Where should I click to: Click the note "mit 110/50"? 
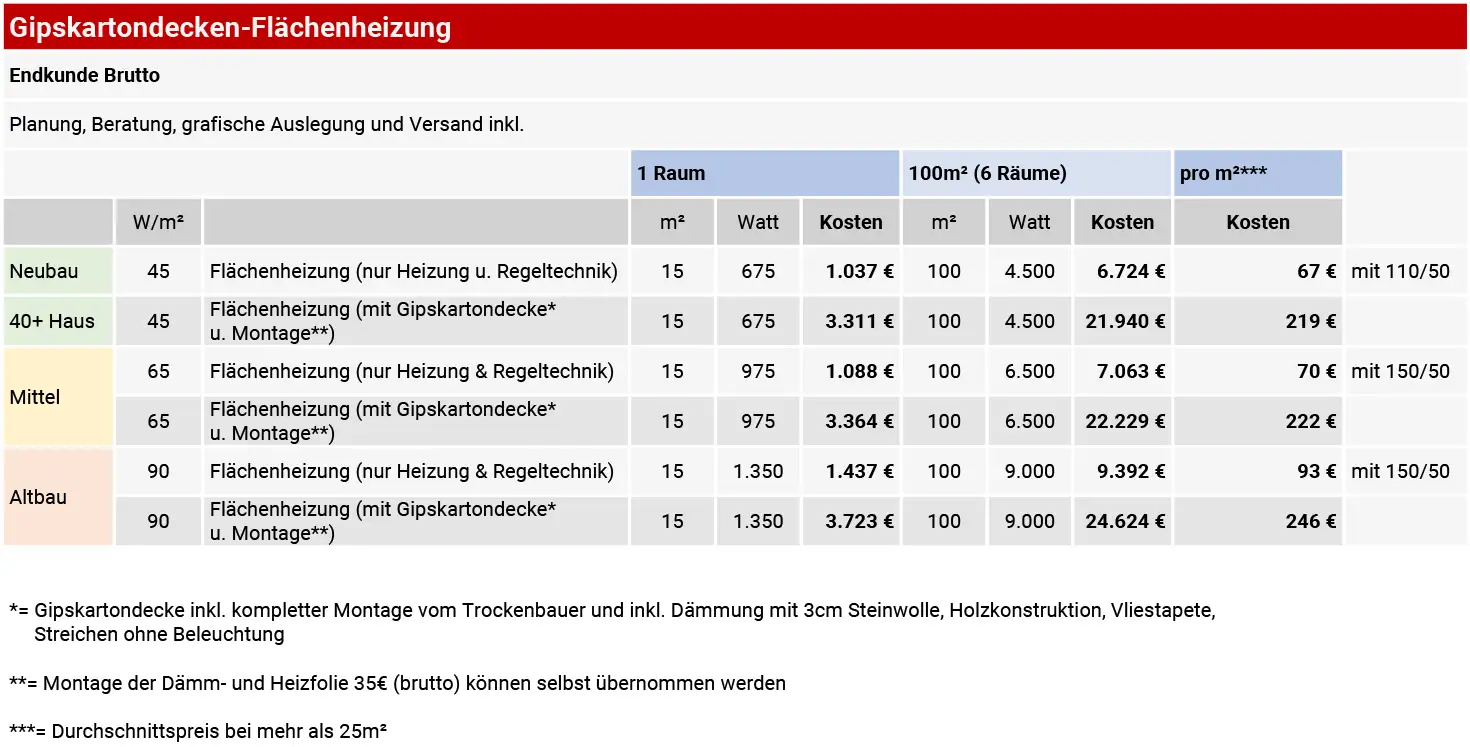coord(1400,271)
